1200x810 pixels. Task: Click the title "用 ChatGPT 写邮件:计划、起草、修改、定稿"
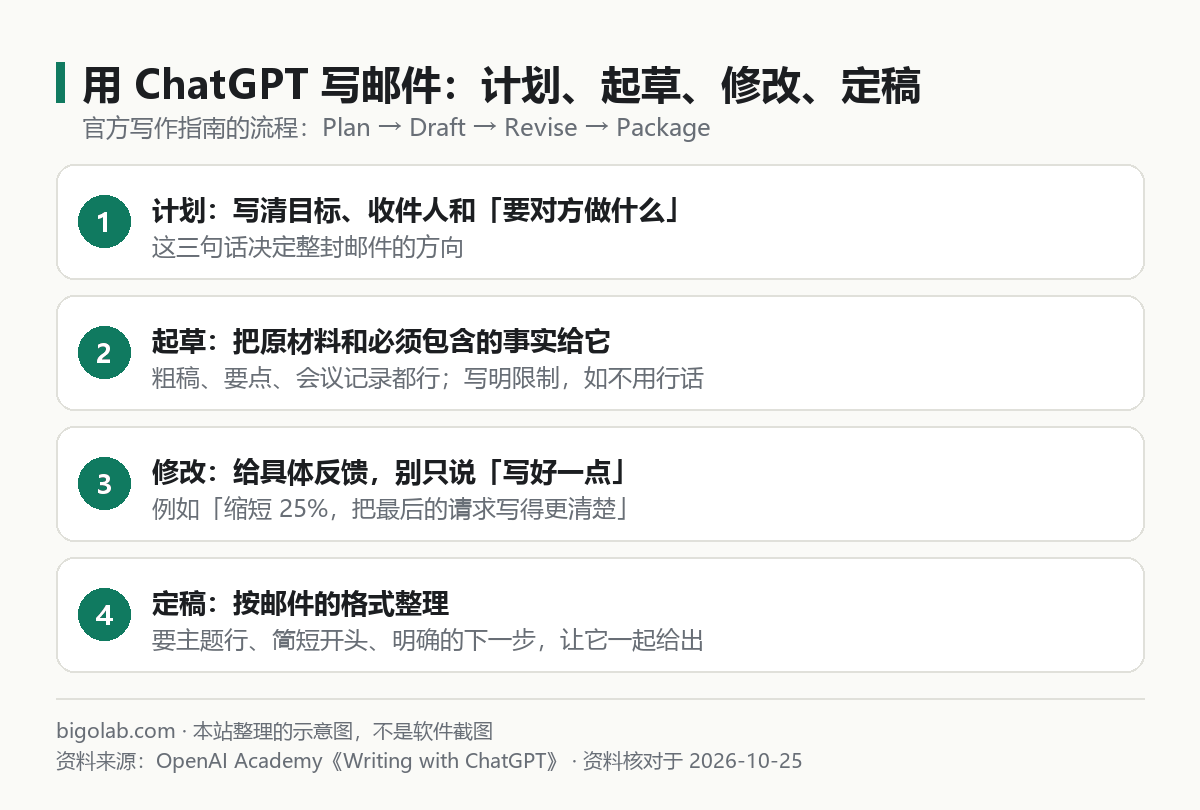[500, 86]
